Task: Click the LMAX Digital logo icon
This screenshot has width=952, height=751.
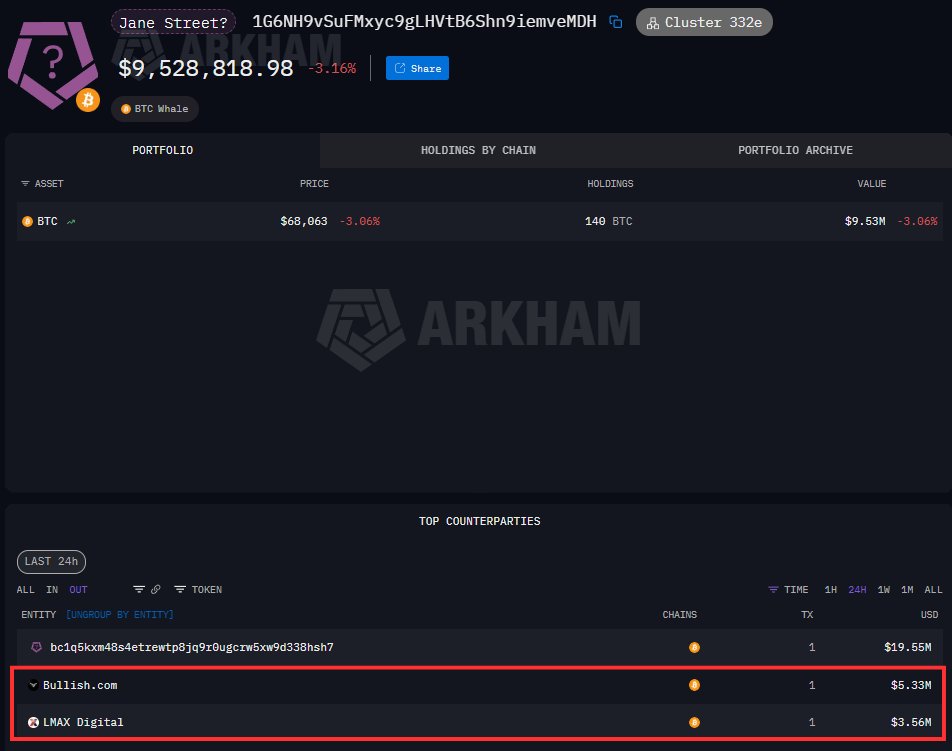Action: (33, 722)
